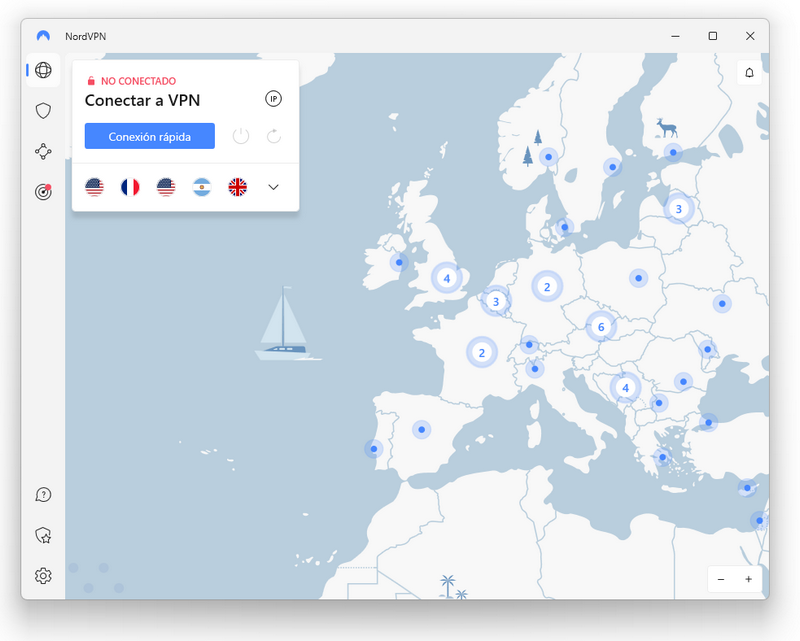Select the Switzerland server dot
Viewport: 800px width, 641px height.
[529, 345]
